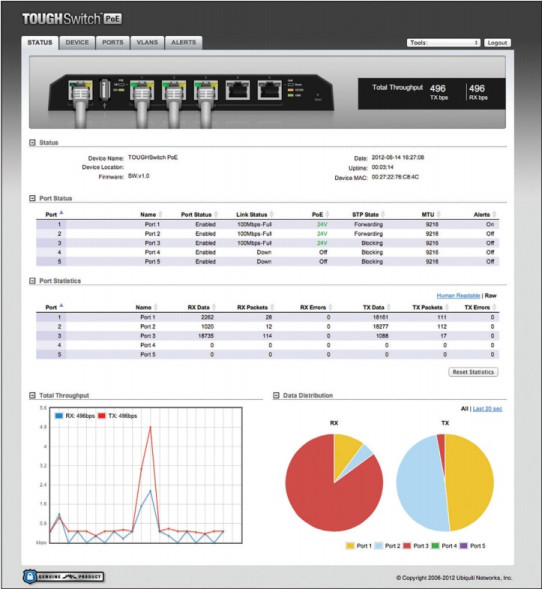Open the Tools dropdown menu
Screen dimensions: 542x589
tap(444, 43)
